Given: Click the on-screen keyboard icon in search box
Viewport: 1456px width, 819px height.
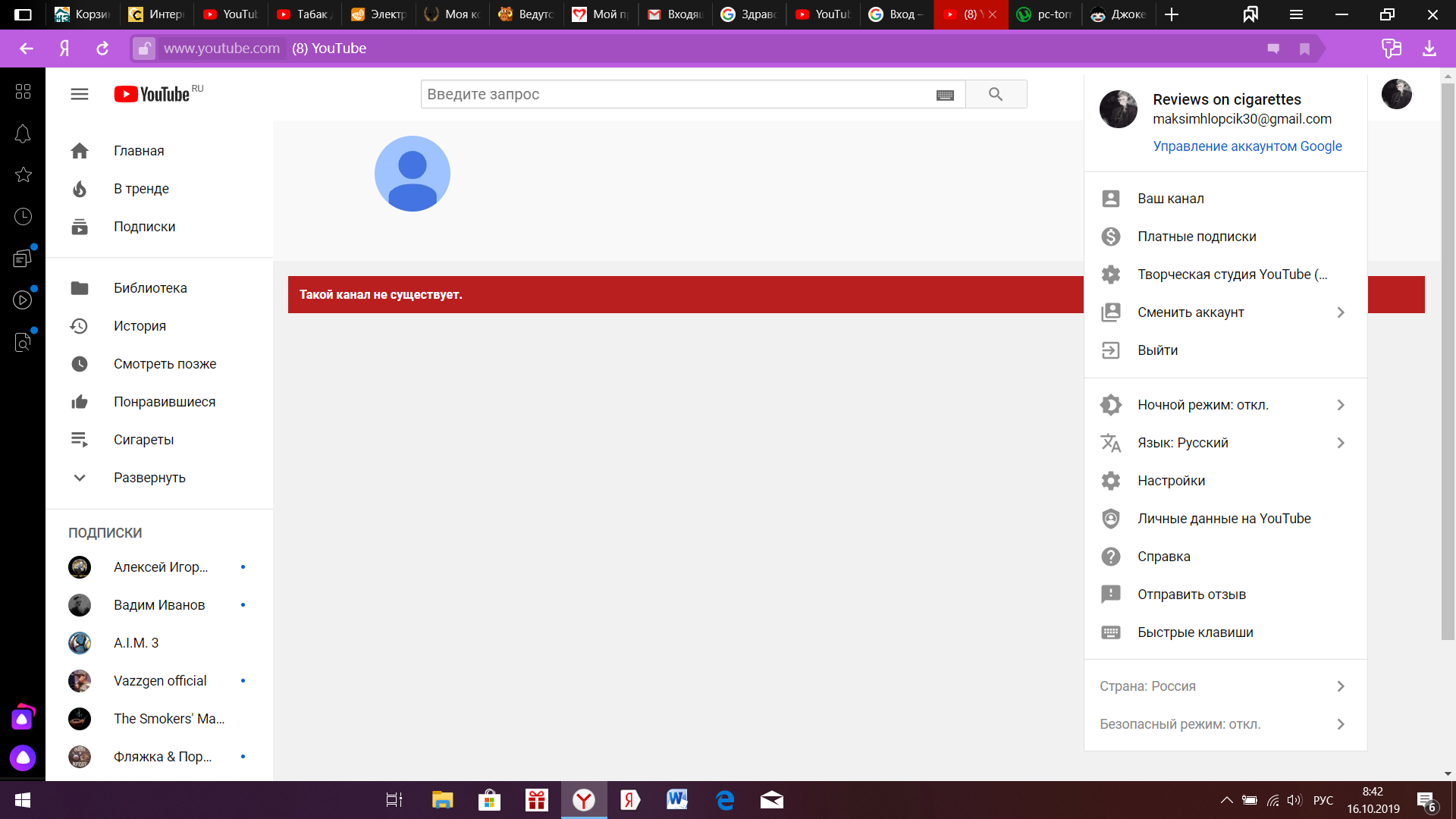Looking at the screenshot, I should 945,95.
